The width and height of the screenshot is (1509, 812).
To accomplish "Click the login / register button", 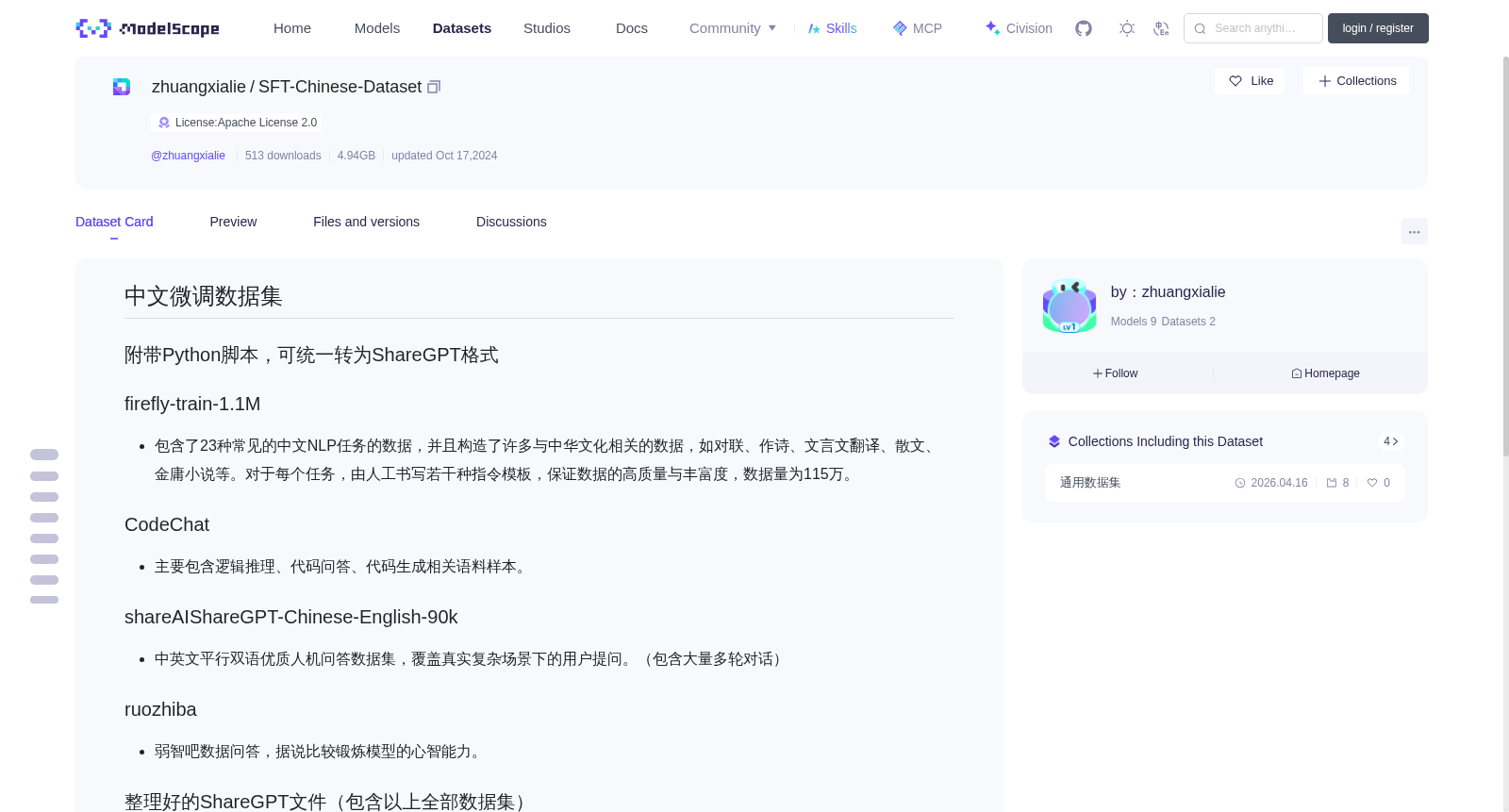I will 1378,28.
